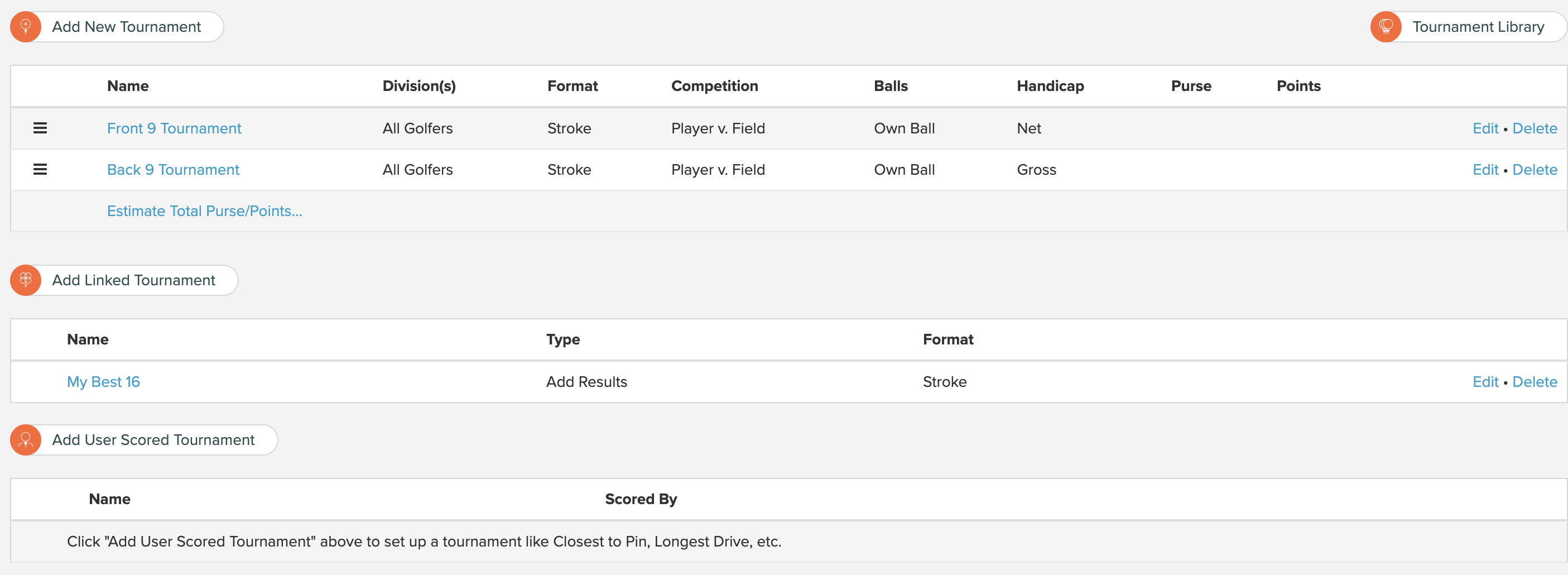Open the My Best 16 linked tournament
The image size is (1568, 575).
pyautogui.click(x=103, y=382)
